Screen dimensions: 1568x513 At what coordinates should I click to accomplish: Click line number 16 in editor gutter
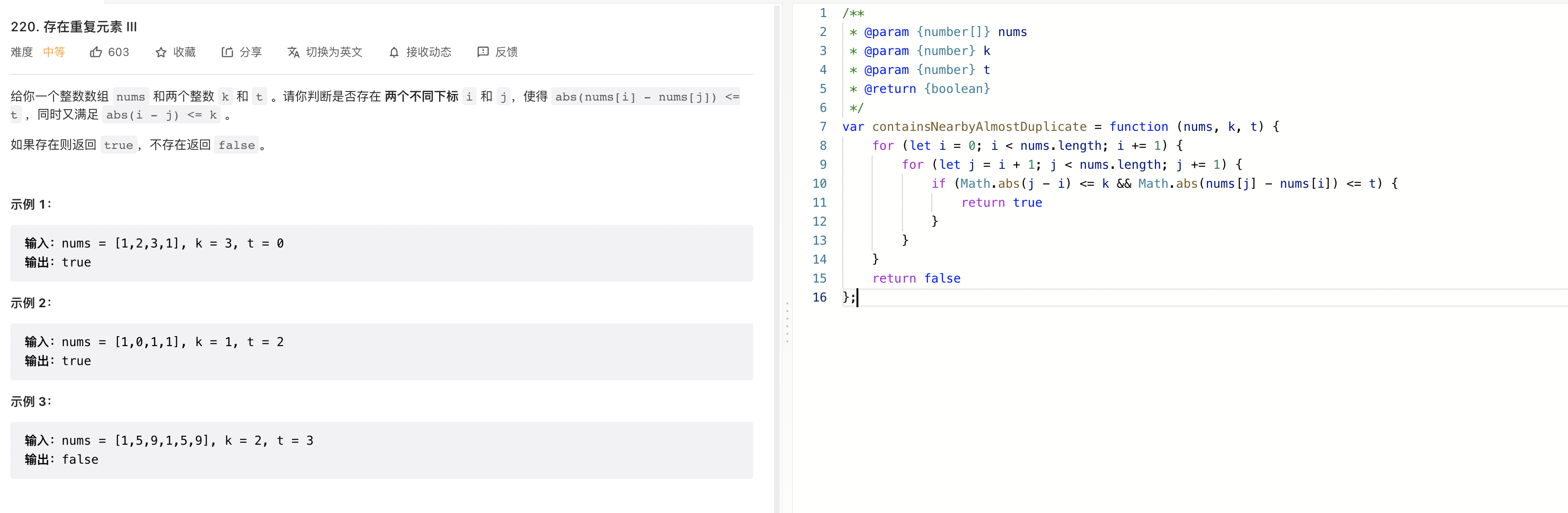[820, 297]
